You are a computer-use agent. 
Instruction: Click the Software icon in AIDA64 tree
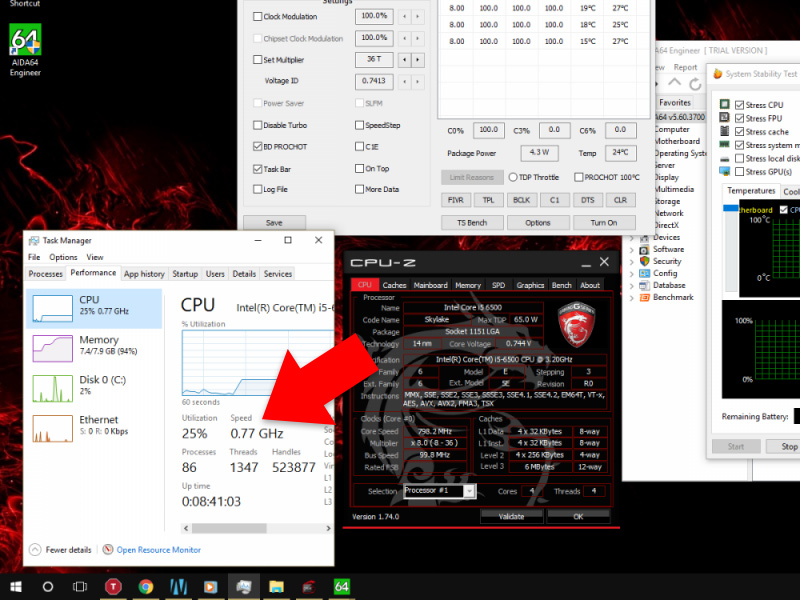[x=644, y=249]
